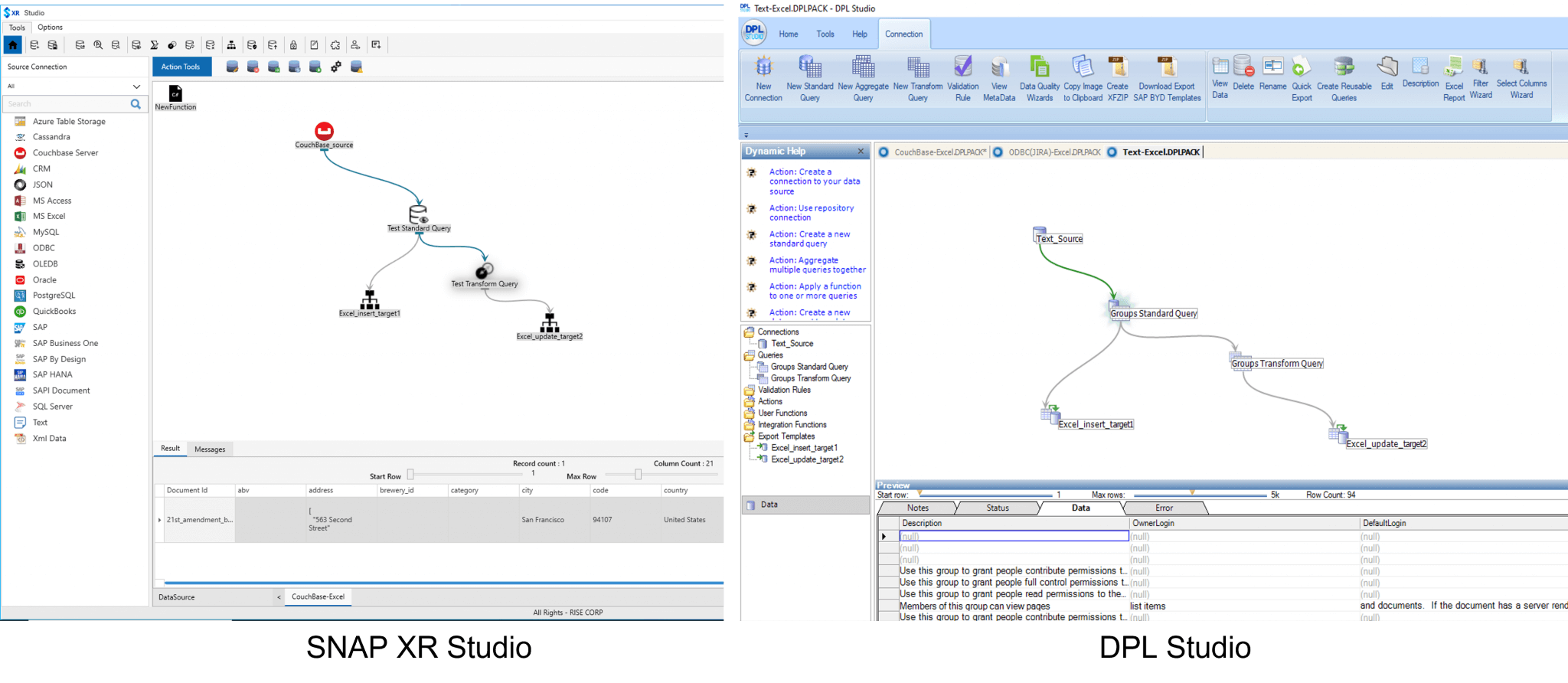This screenshot has width=1568, height=683.
Task: Open View MetaData
Action: pyautogui.click(x=999, y=79)
